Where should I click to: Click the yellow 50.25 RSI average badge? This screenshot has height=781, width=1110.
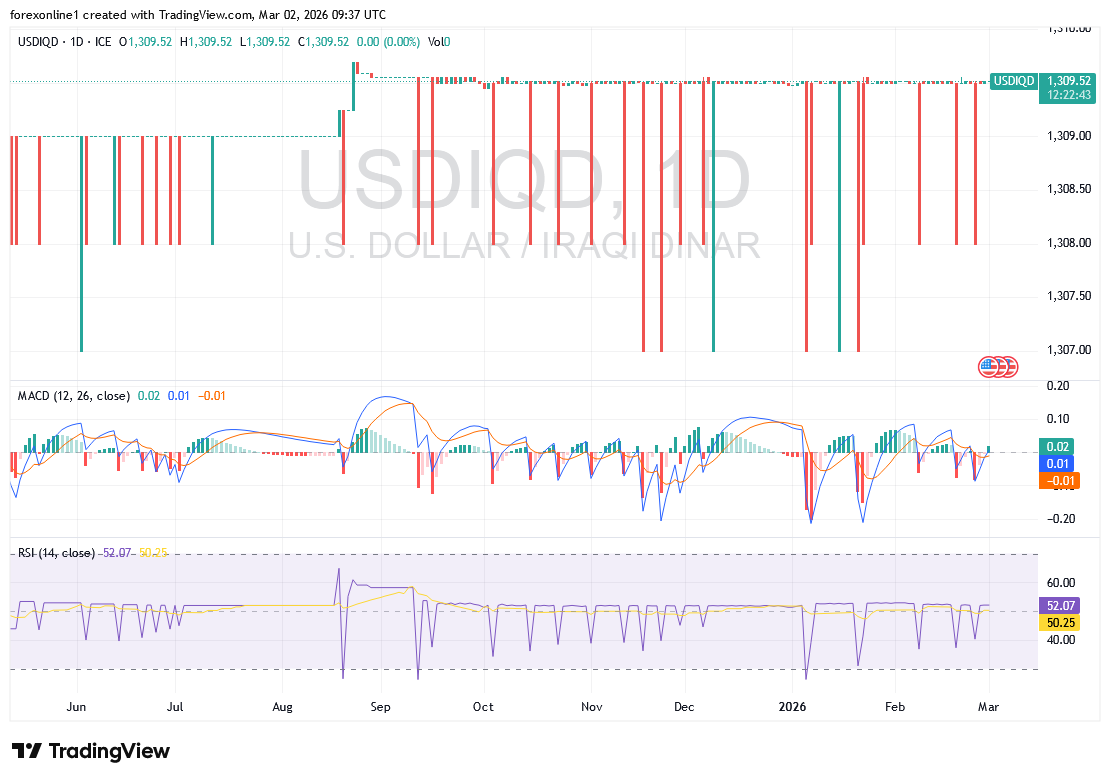(1060, 623)
